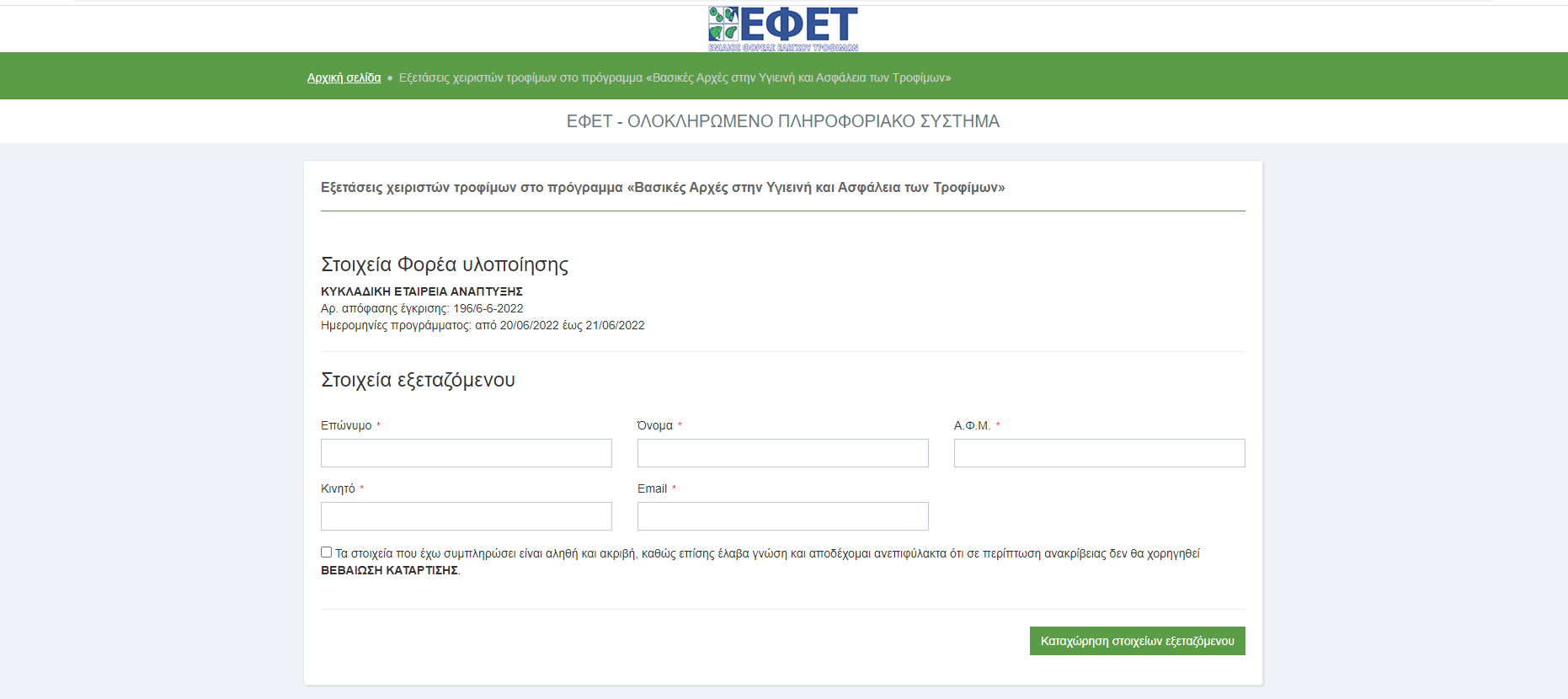
Task: Click the heading ΕΦΕΤ - ΟΛΟΚΛΗΡΩΜΕΝΟ ΠΛΗΡΟΦΟΡΙΑΚΟ ΣΥΣΤΗΜΑ
Action: 783,121
